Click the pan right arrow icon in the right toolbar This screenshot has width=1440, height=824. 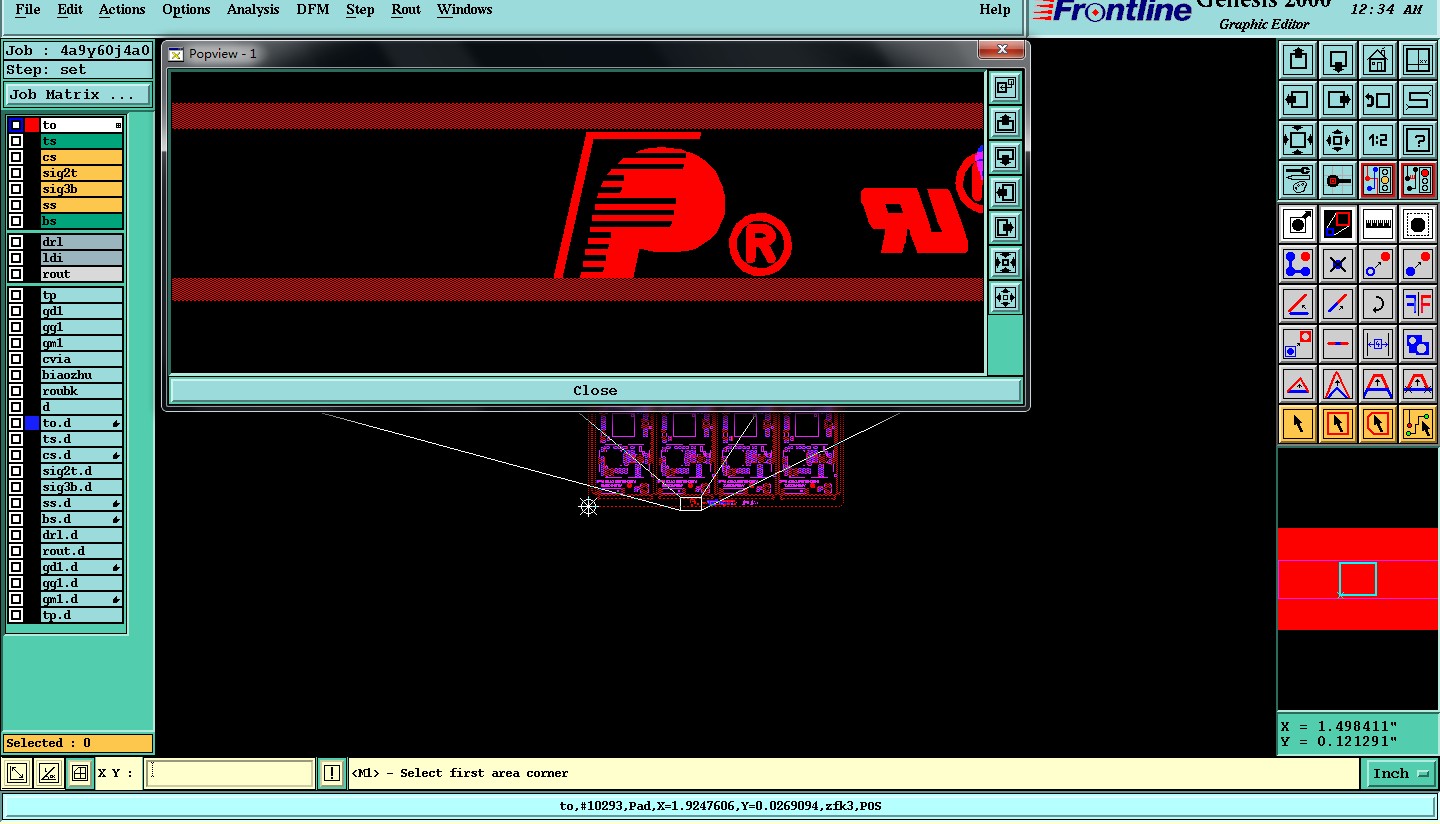coord(1338,100)
